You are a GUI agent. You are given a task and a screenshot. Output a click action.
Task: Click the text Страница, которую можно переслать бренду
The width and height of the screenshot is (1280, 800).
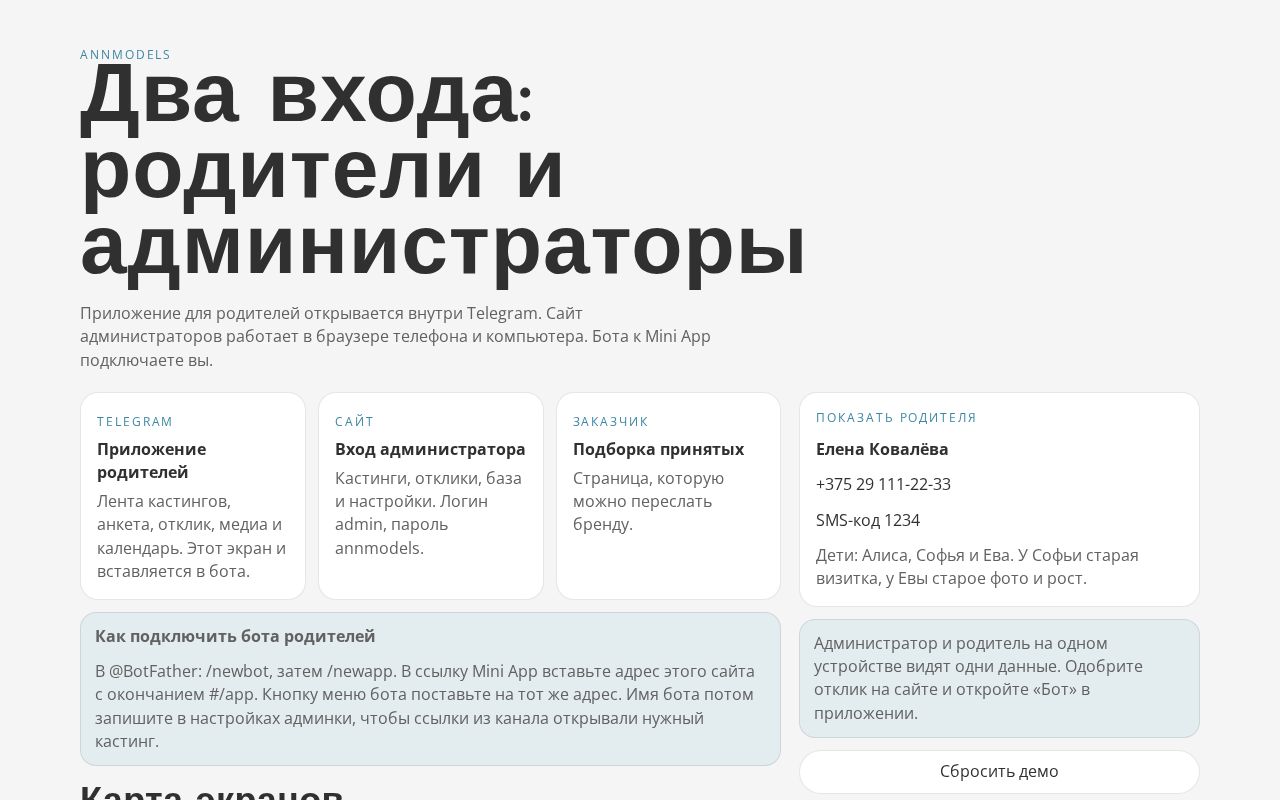pyautogui.click(x=649, y=501)
